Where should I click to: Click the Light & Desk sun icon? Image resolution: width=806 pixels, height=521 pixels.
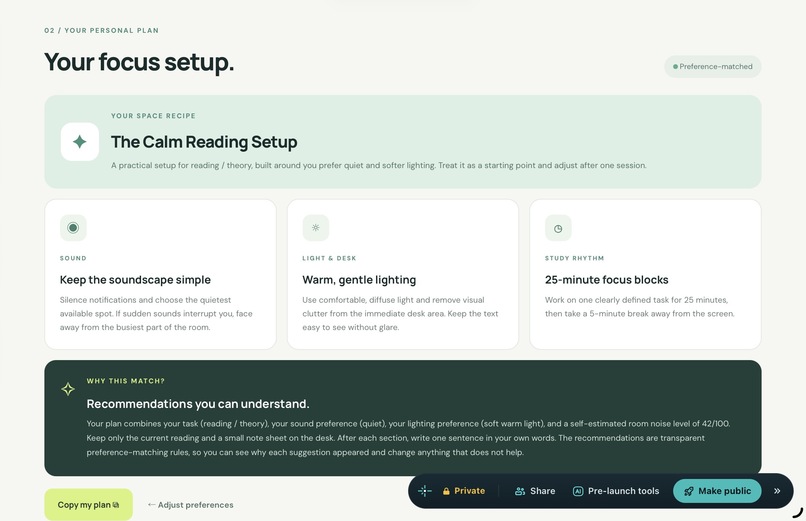316,228
